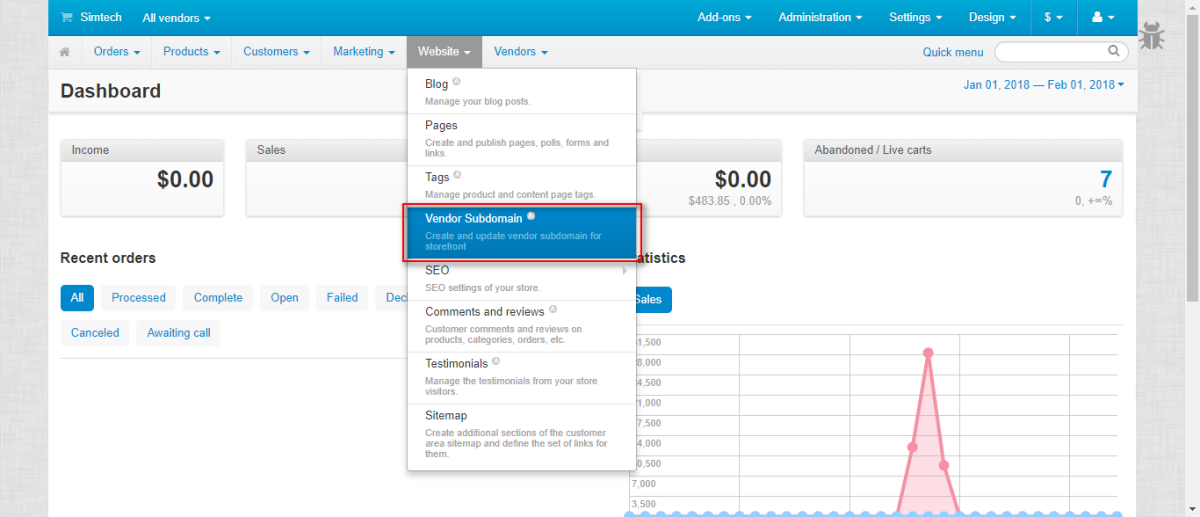Open the currency $ dropdown
The height and width of the screenshot is (517, 1200).
1053,17
